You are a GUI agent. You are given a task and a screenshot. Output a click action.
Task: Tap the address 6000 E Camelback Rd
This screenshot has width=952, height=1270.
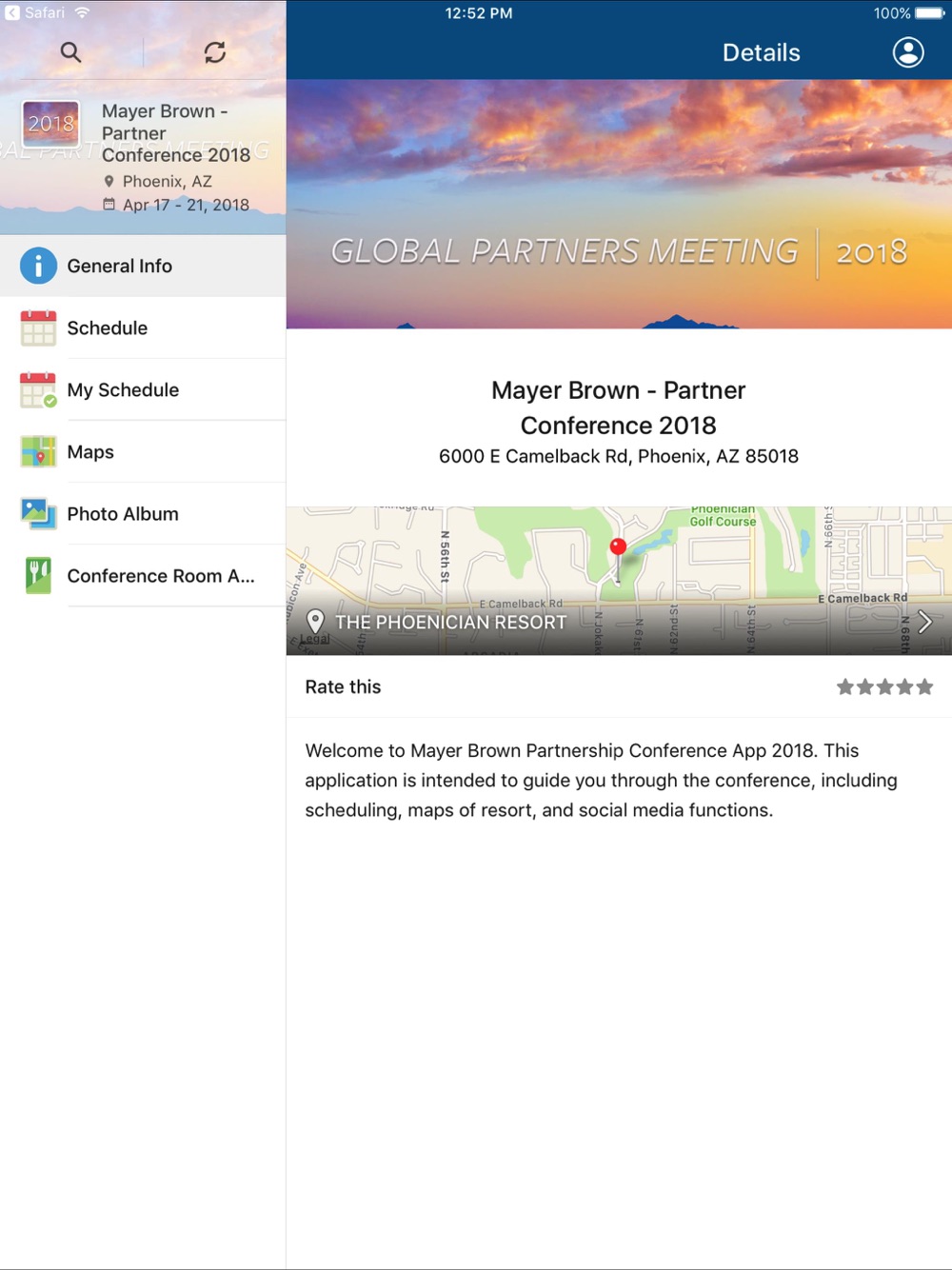(619, 456)
